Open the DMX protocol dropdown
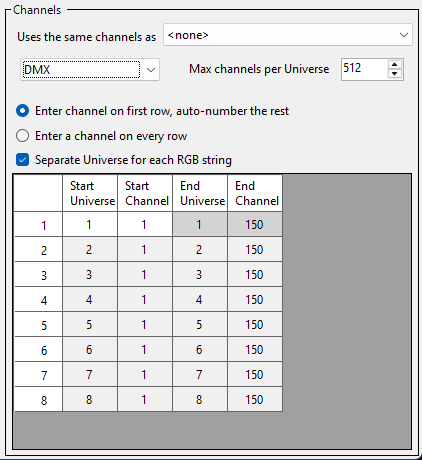The image size is (422, 460). pyautogui.click(x=90, y=70)
